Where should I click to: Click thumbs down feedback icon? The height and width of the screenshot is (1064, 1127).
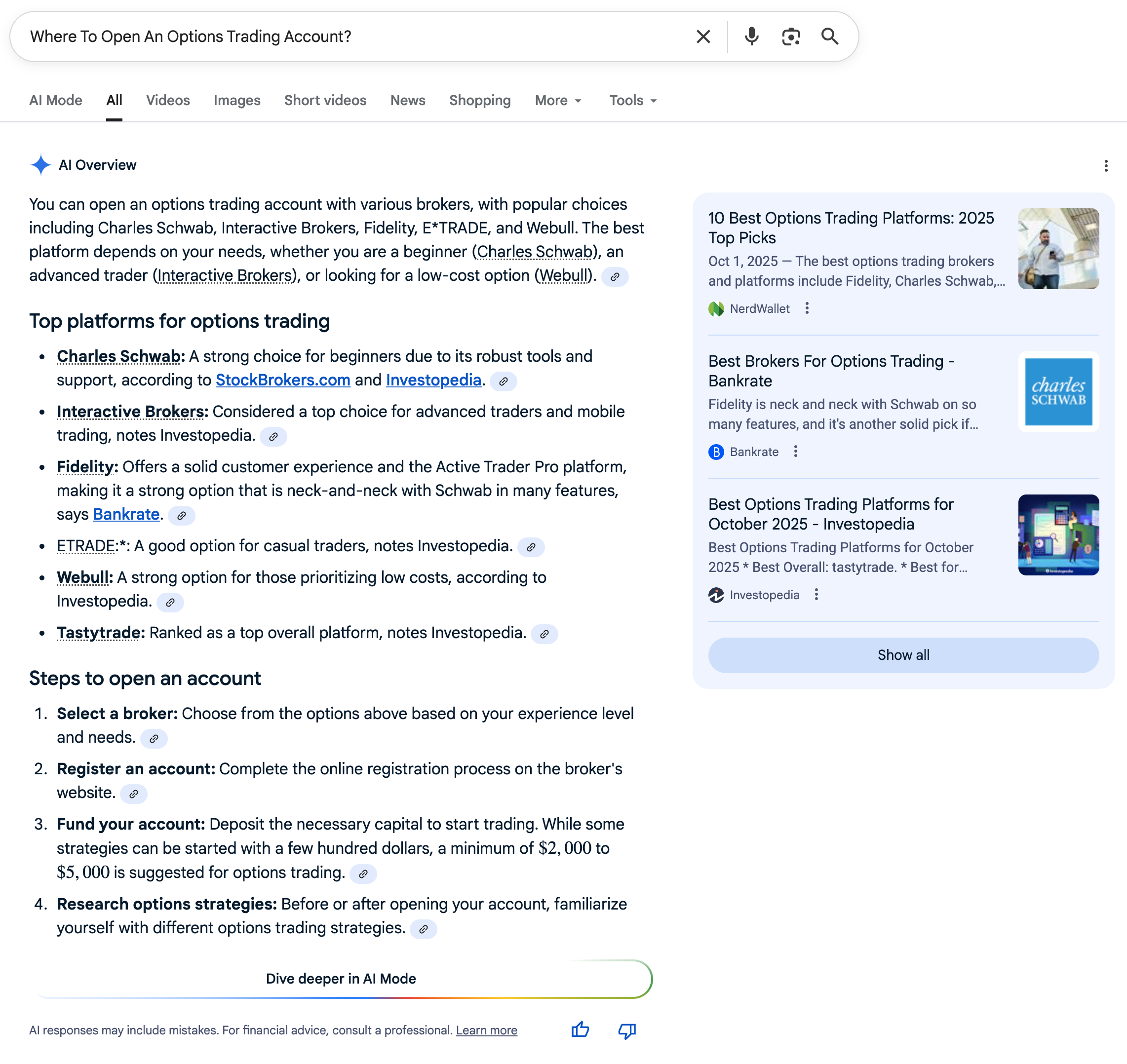[627, 1029]
